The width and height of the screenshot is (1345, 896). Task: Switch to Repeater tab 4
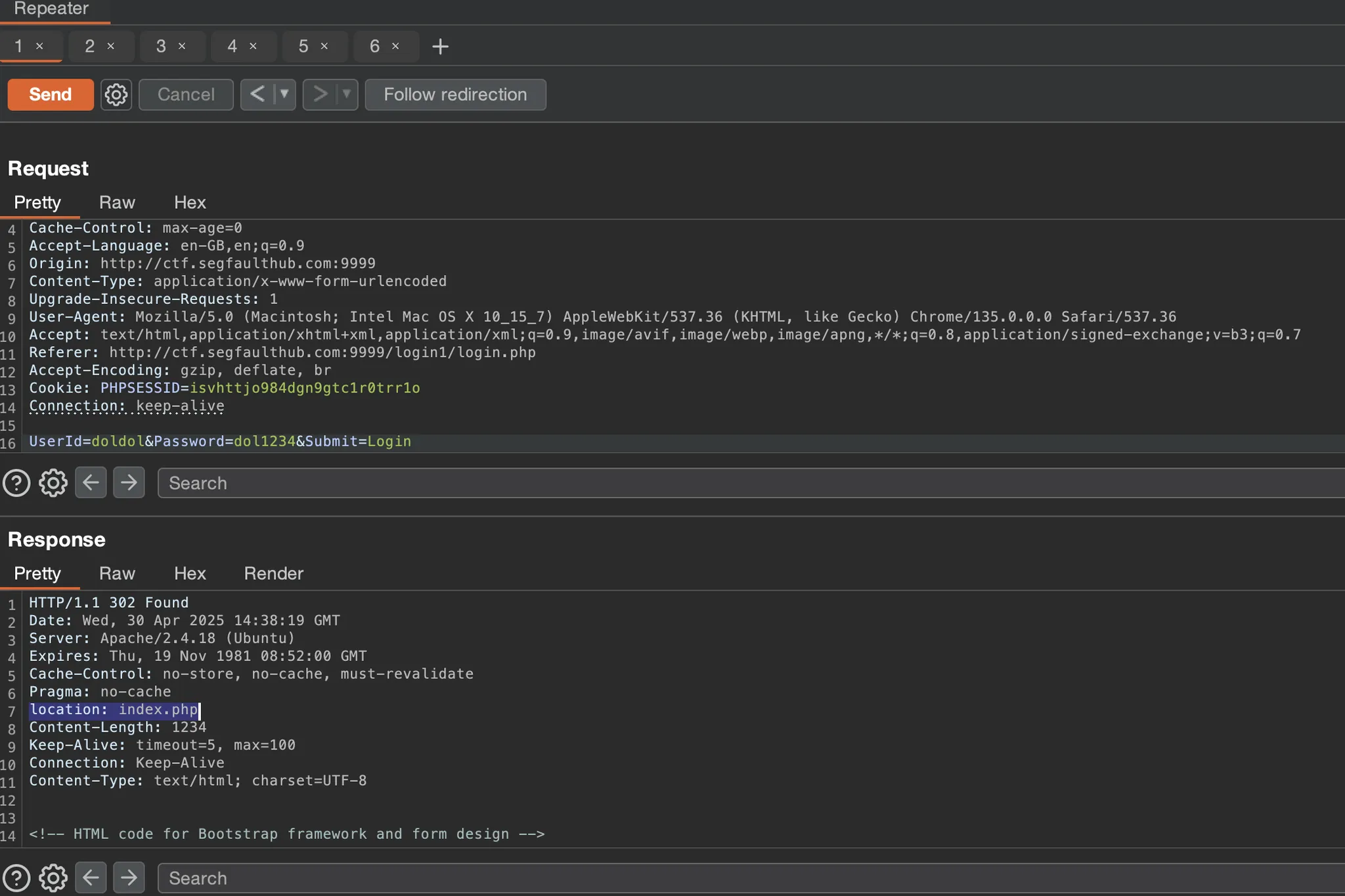[x=232, y=46]
